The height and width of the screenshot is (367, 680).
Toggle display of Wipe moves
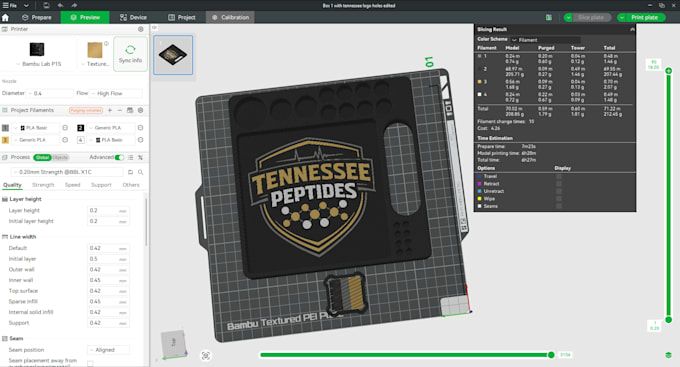click(559, 198)
